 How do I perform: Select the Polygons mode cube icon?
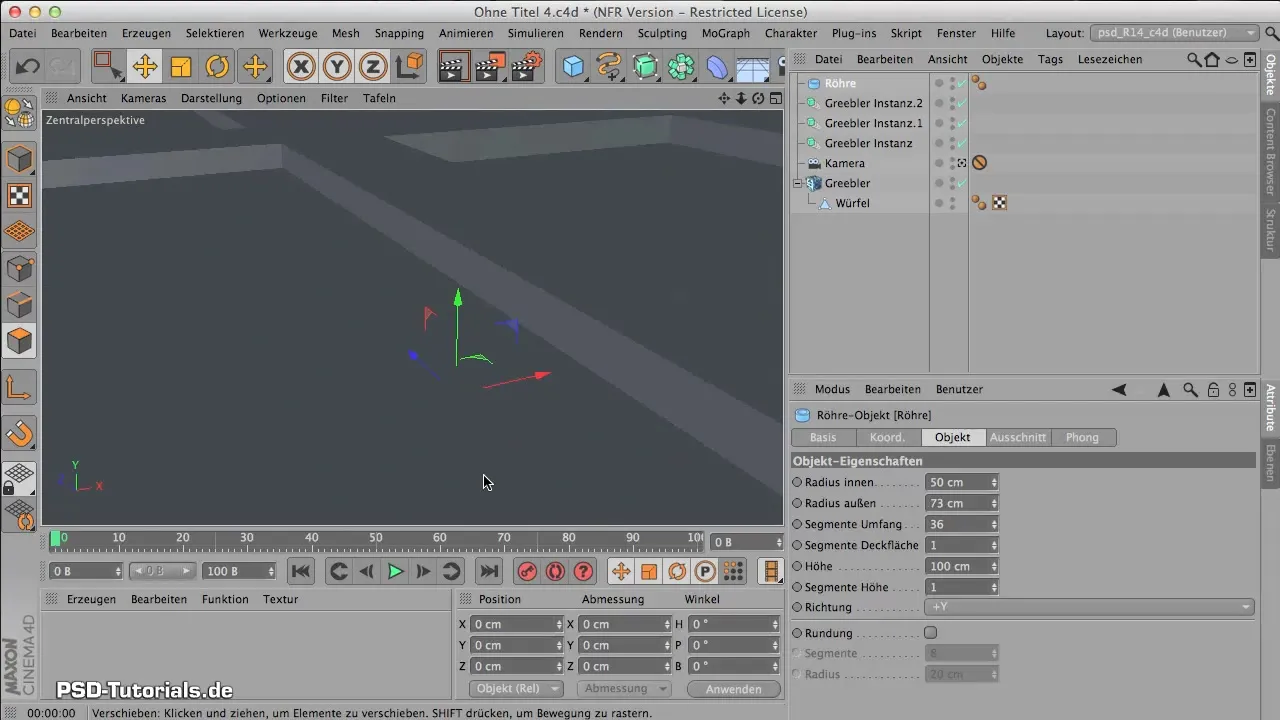coord(20,341)
